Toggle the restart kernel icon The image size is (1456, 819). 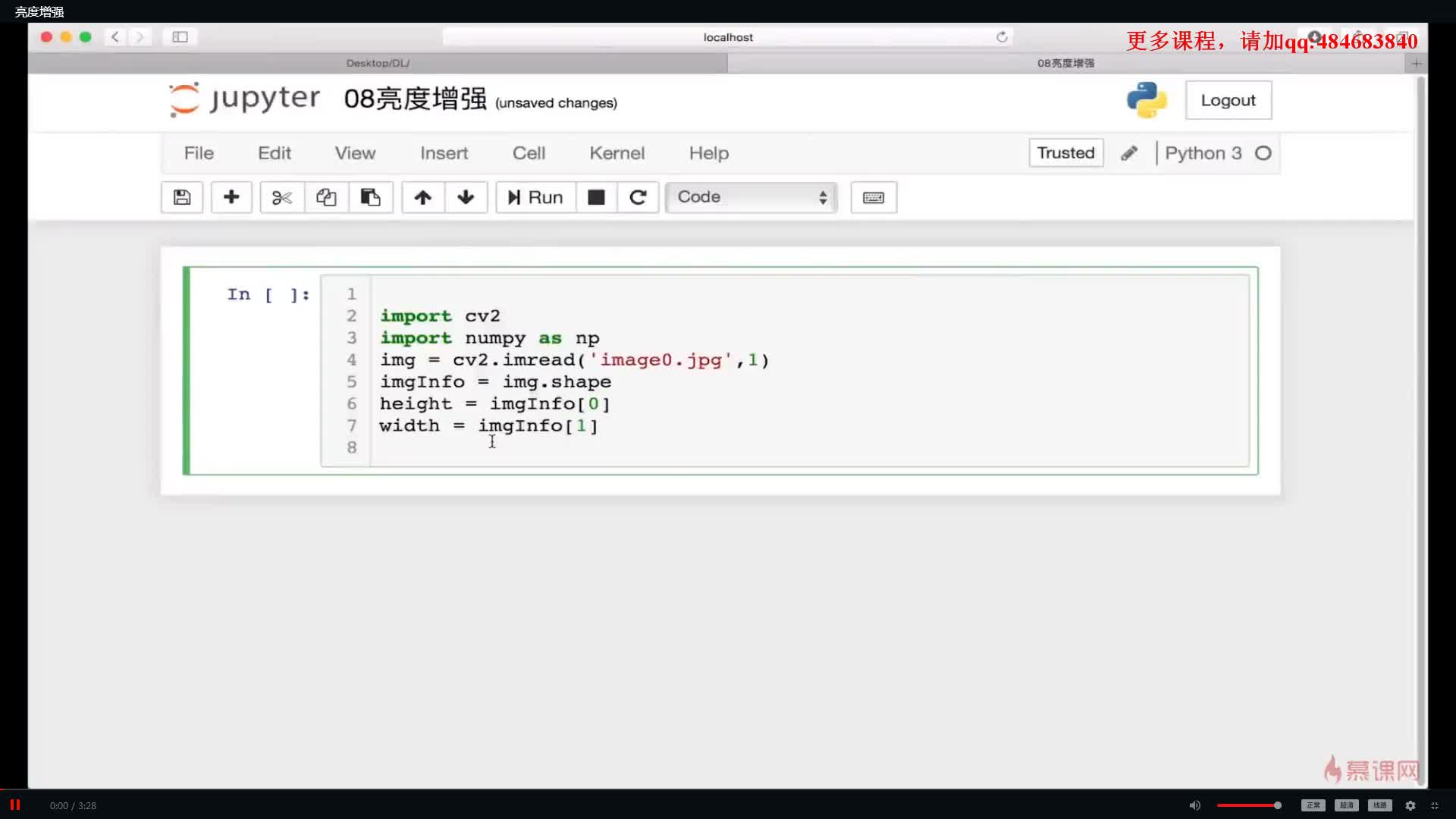(x=638, y=197)
